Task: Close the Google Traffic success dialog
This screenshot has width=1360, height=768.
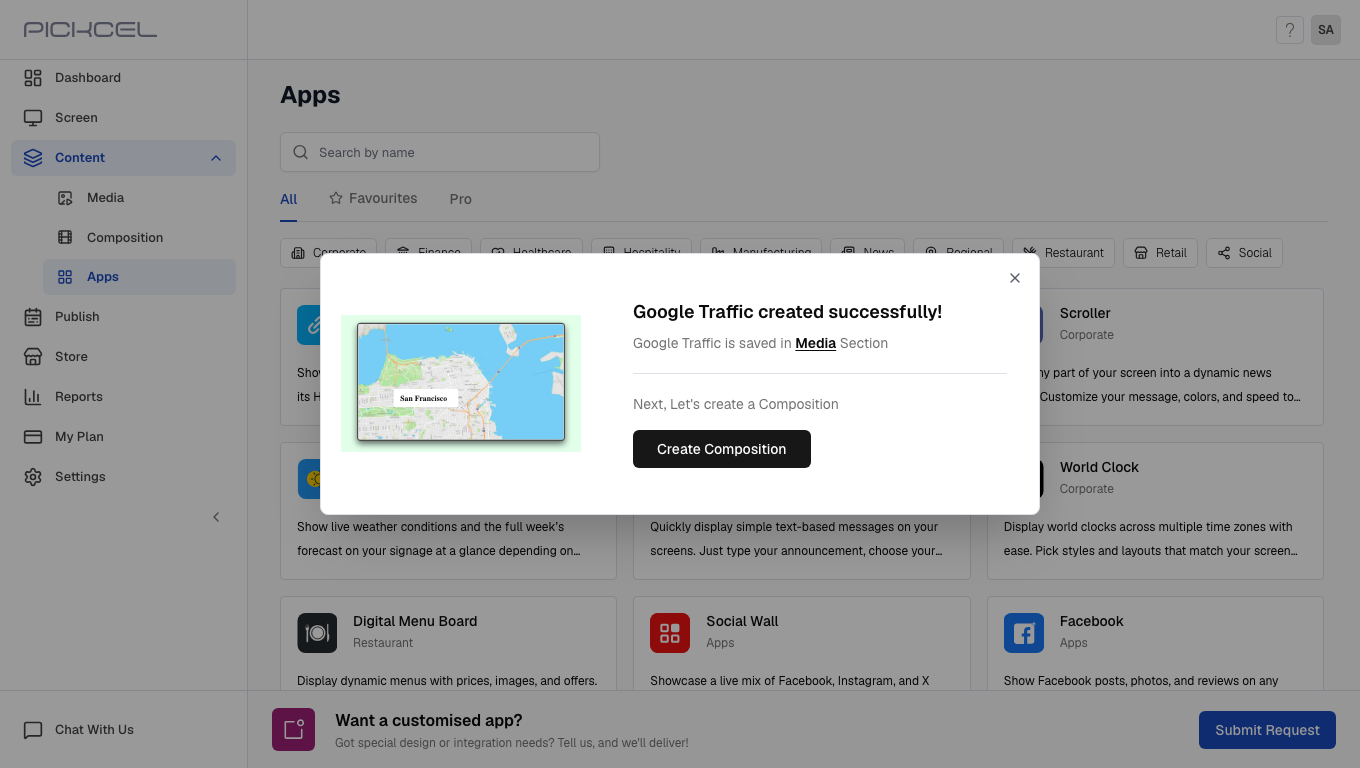Action: click(1015, 278)
